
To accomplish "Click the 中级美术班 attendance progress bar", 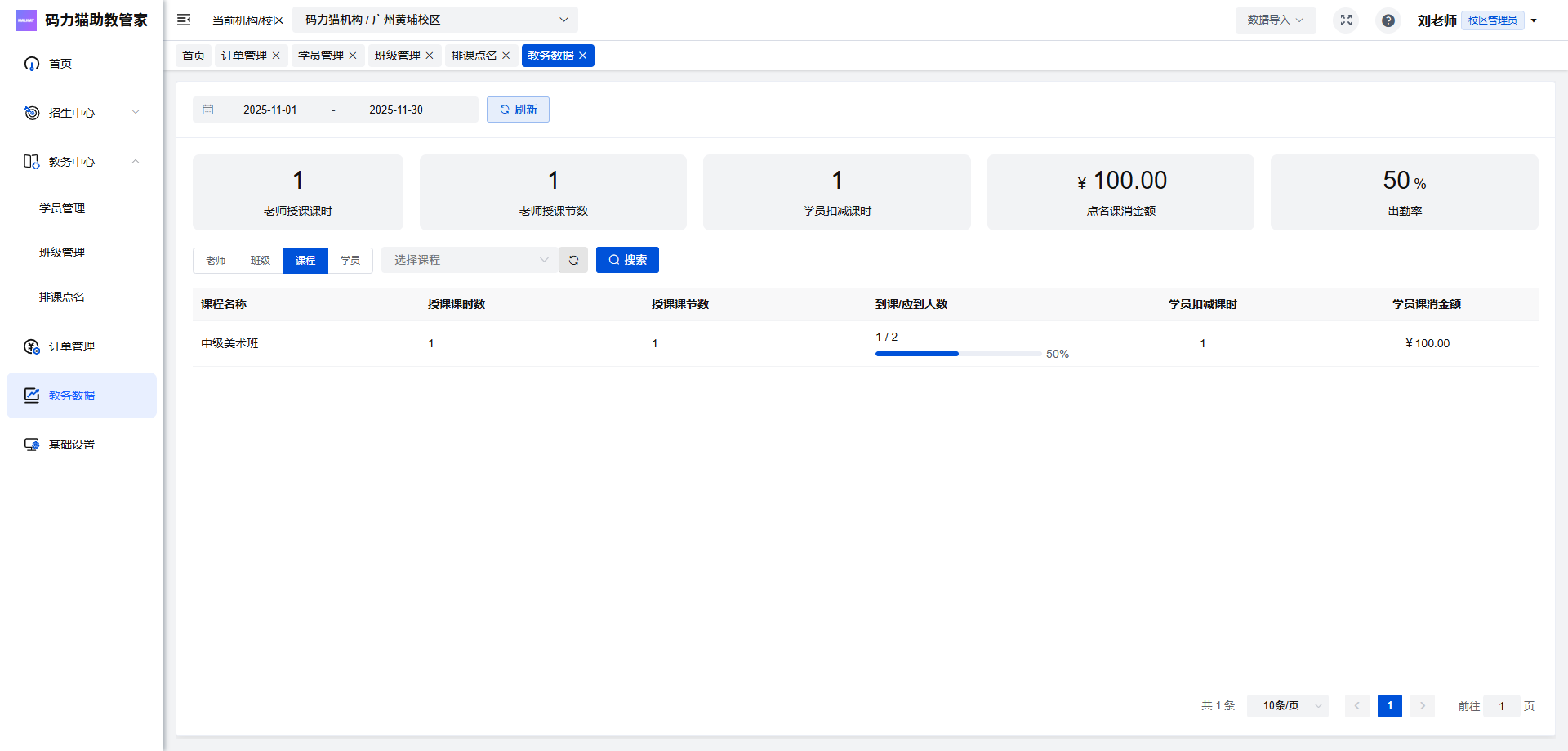I will pyautogui.click(x=958, y=354).
